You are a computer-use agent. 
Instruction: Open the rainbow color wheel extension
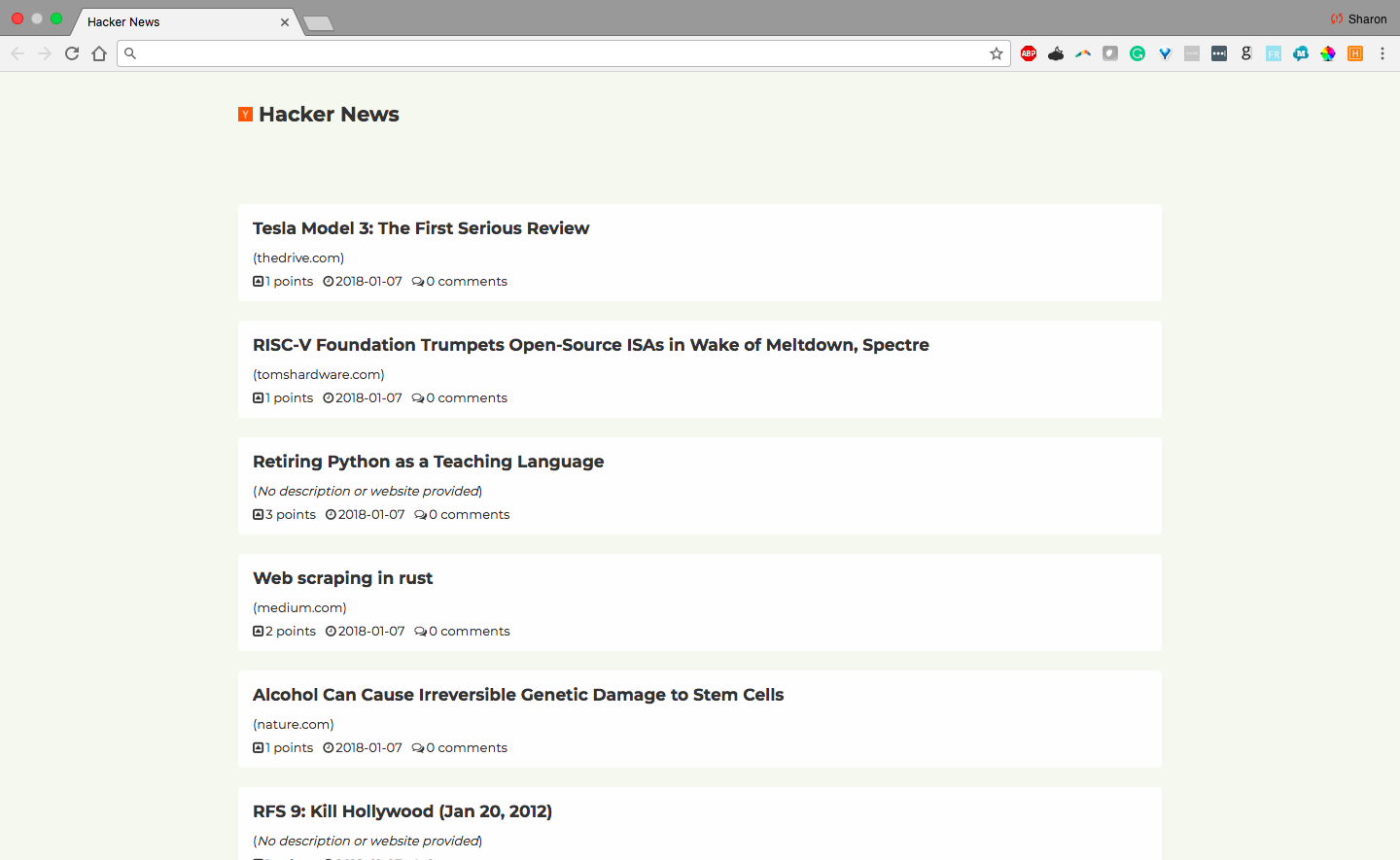tap(1328, 53)
